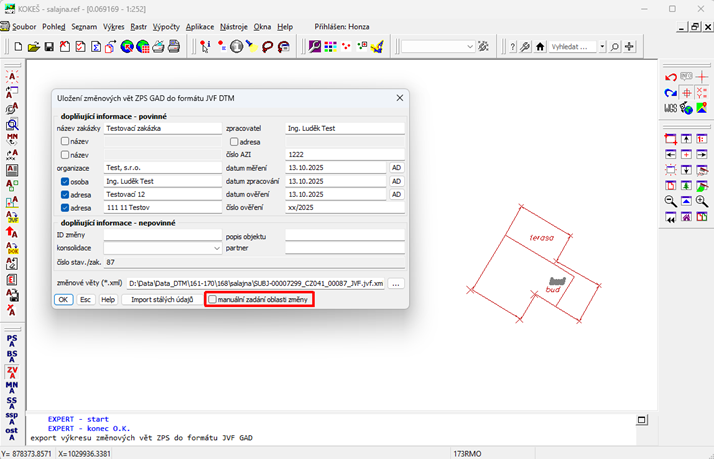Check the adresa checkbox under zpracovatel
The image size is (714, 459).
(x=234, y=142)
